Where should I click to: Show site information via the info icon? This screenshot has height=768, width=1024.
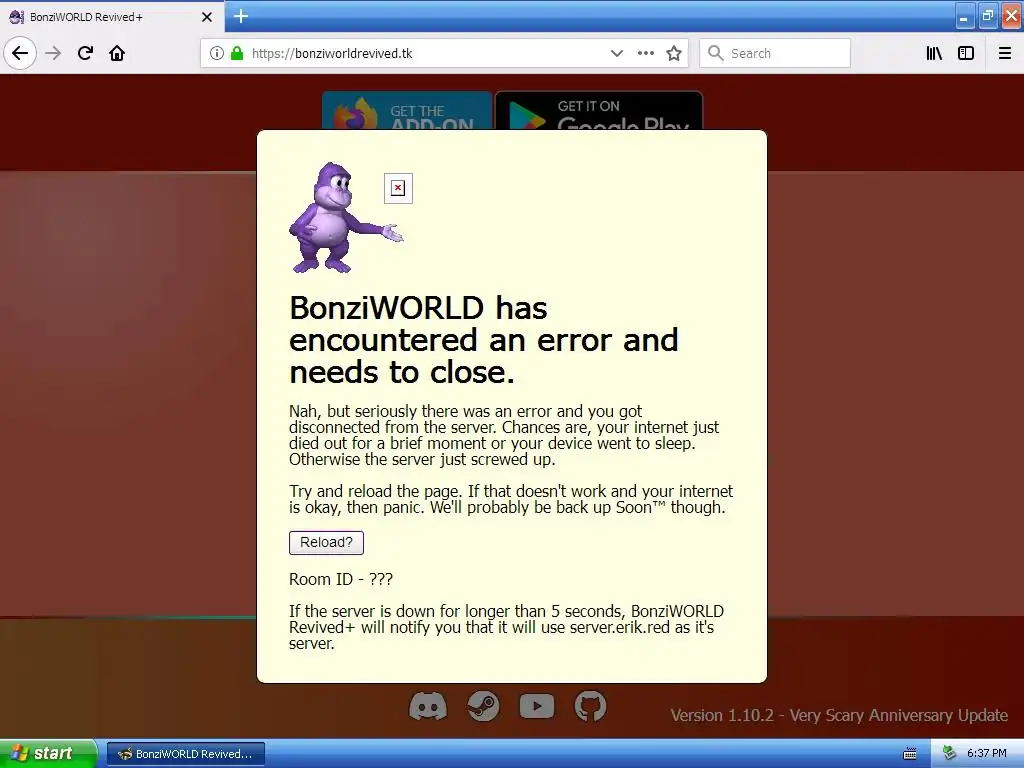point(216,53)
